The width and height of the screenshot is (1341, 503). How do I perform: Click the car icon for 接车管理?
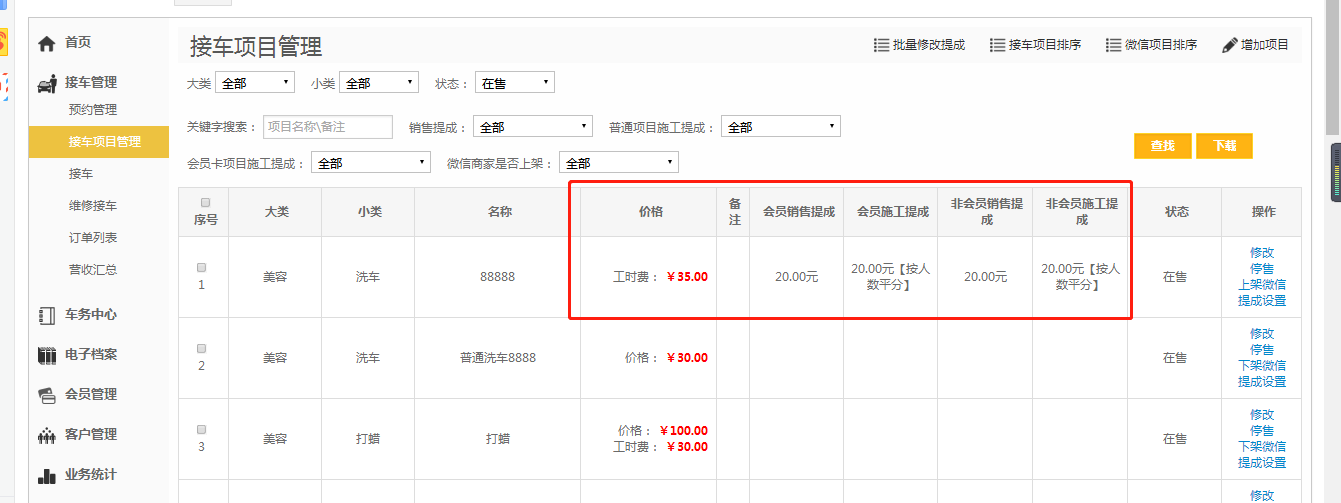coord(46,83)
